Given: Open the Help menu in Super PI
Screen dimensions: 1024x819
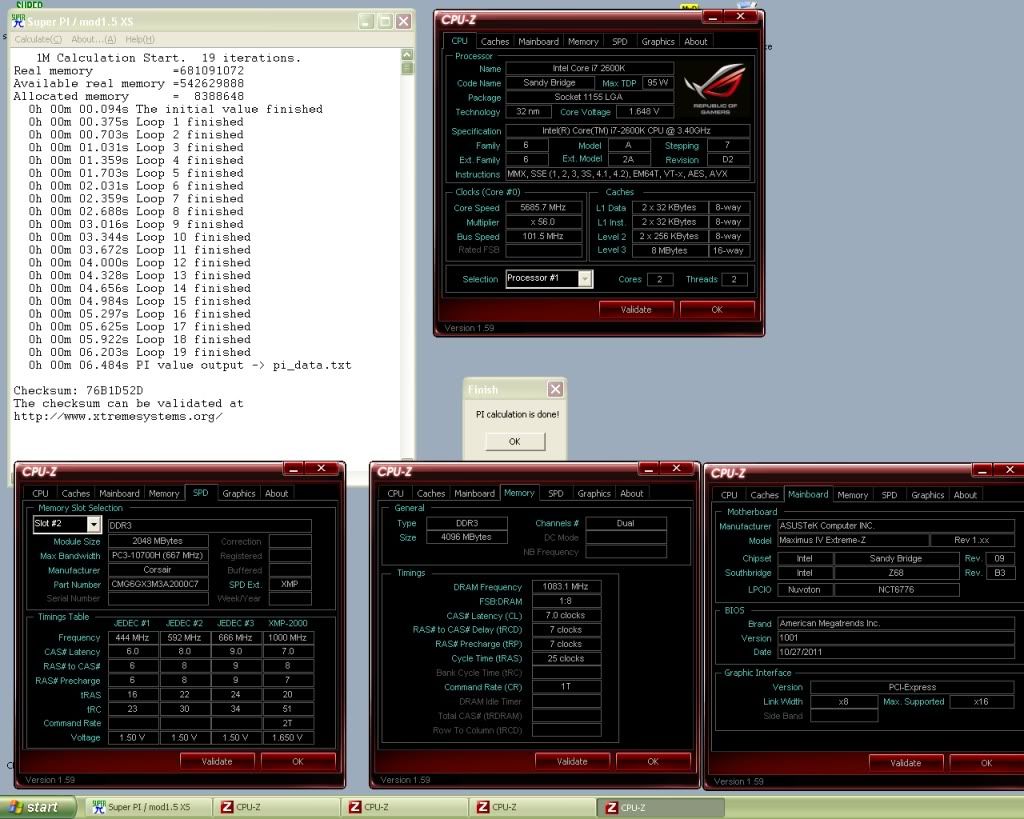Looking at the screenshot, I should 140,39.
